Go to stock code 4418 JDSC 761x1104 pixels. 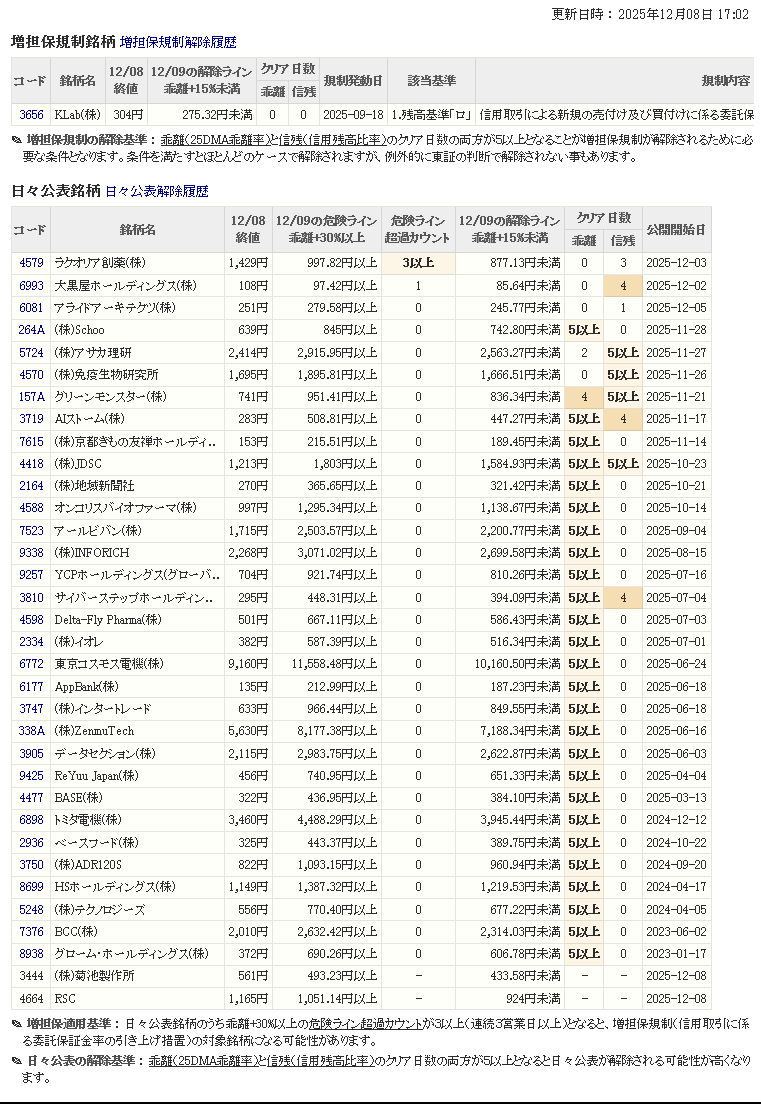pos(31,464)
